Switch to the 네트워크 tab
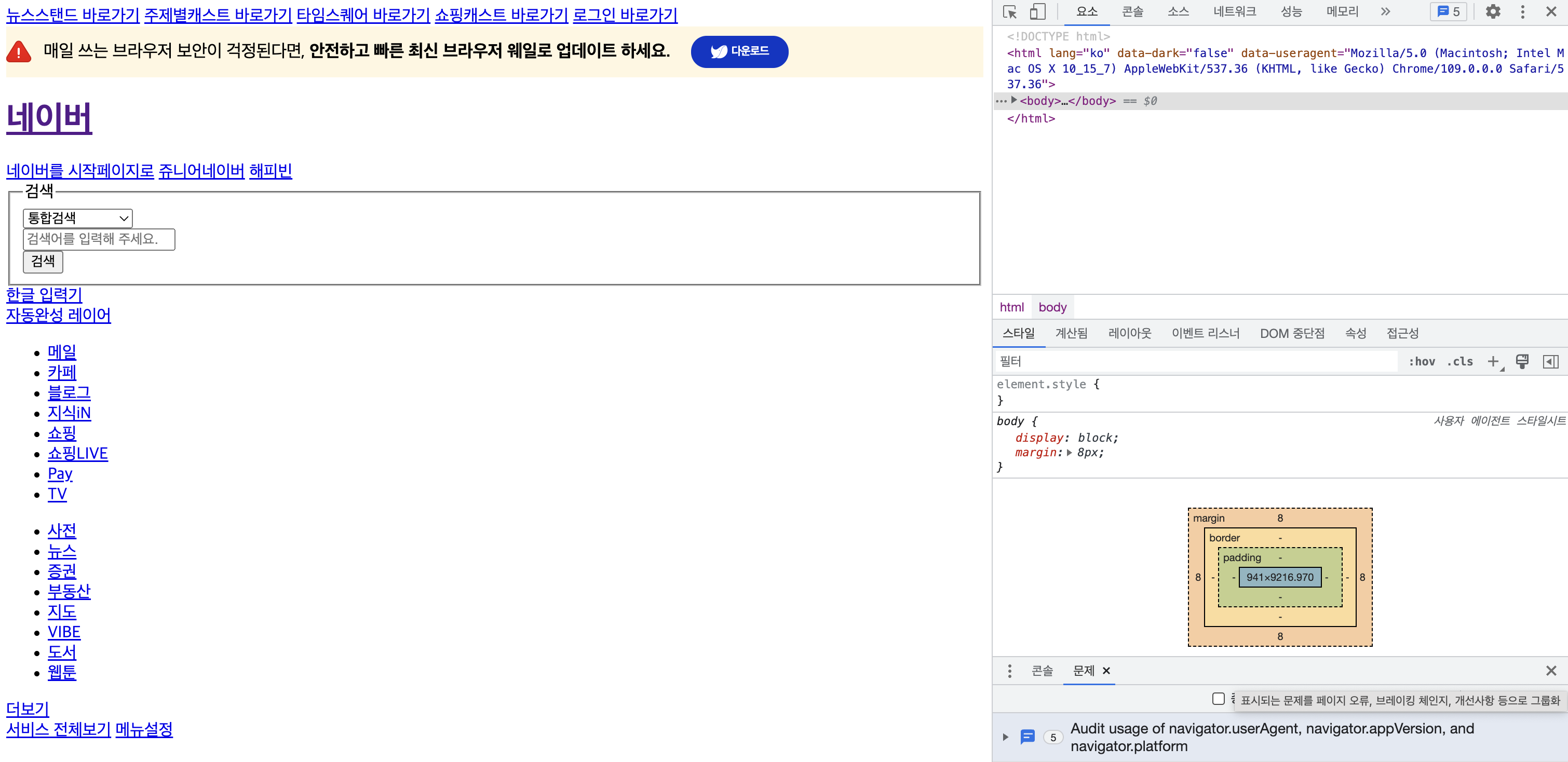The width and height of the screenshot is (1568, 762). pos(1235,11)
